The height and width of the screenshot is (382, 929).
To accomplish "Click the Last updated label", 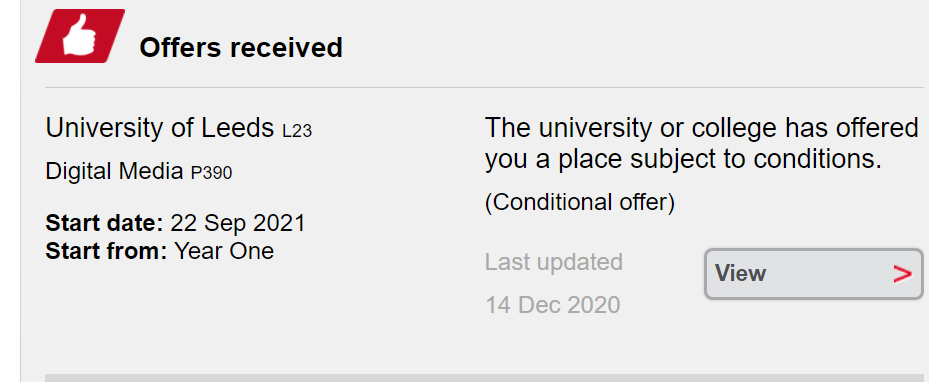I will [x=554, y=262].
